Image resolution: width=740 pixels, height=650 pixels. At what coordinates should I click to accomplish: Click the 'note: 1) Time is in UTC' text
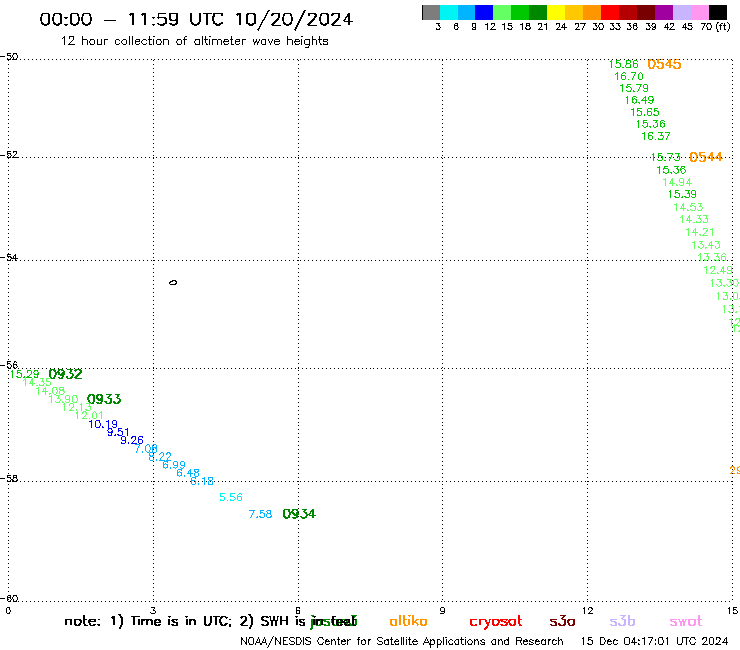(x=148, y=621)
